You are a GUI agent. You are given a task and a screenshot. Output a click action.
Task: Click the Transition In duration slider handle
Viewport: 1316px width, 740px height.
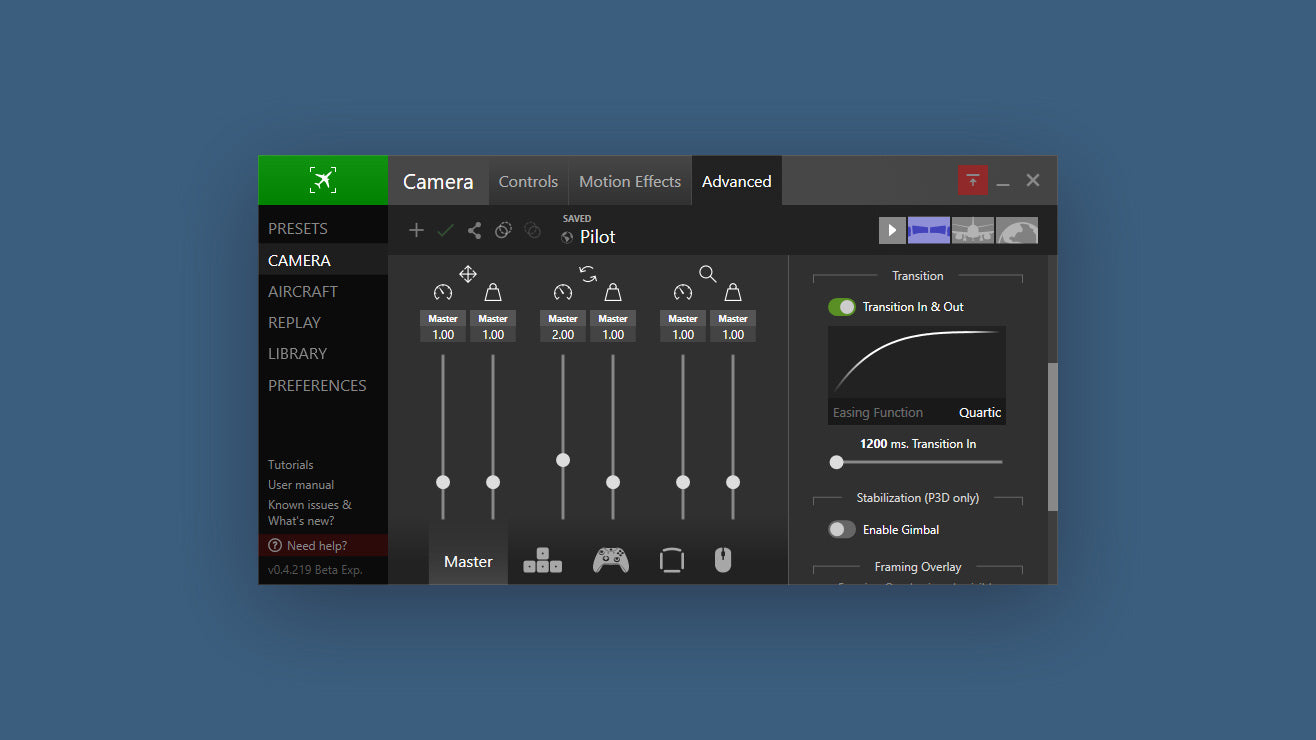click(x=836, y=462)
